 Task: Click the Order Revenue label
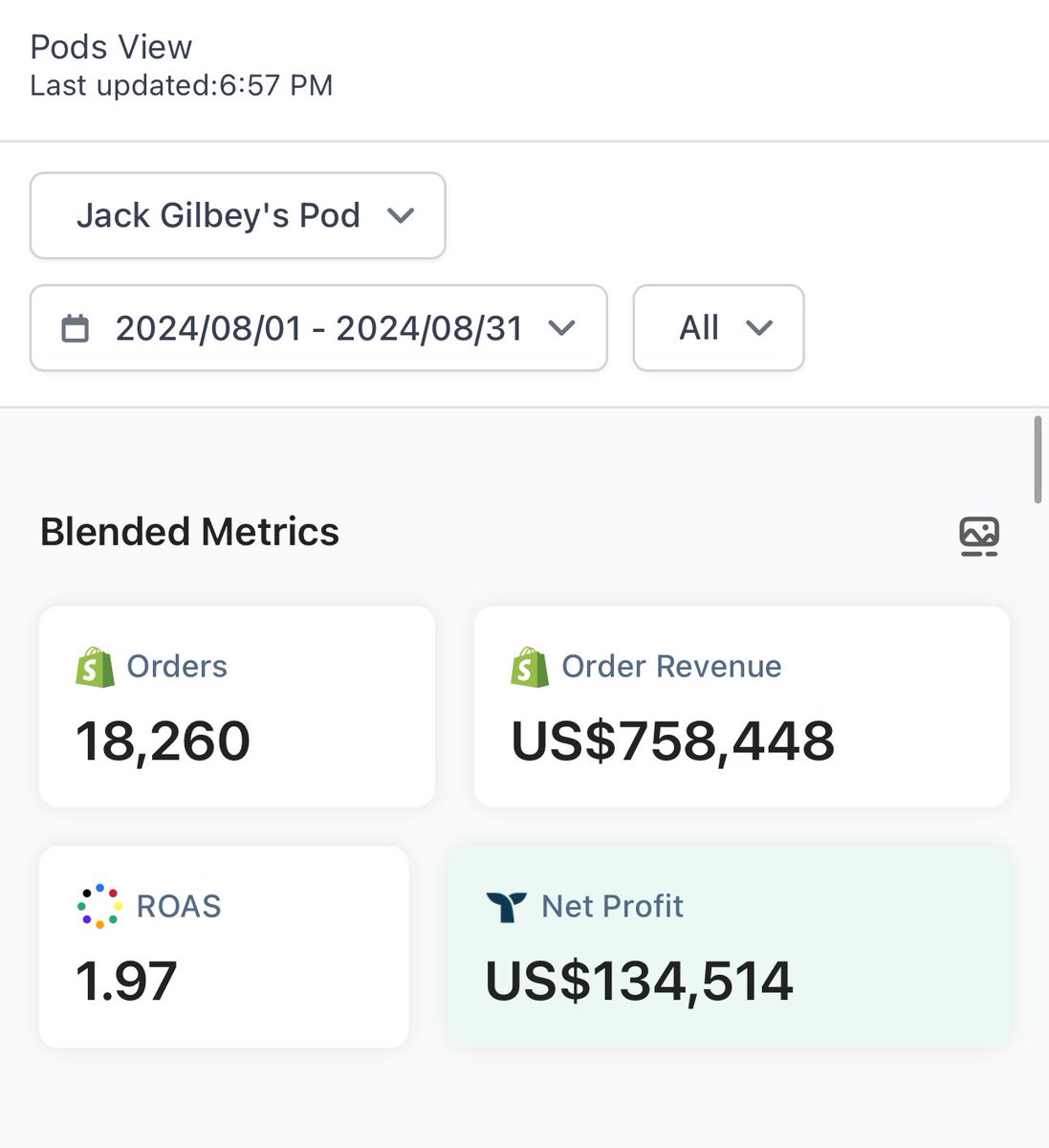671,666
